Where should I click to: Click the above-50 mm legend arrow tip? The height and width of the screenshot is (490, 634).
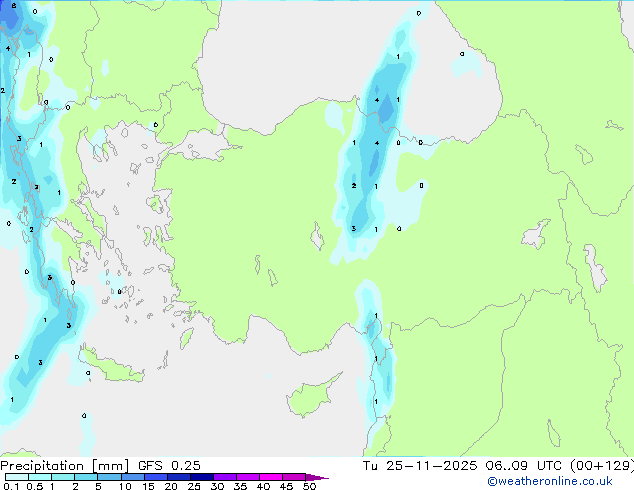tap(317, 477)
